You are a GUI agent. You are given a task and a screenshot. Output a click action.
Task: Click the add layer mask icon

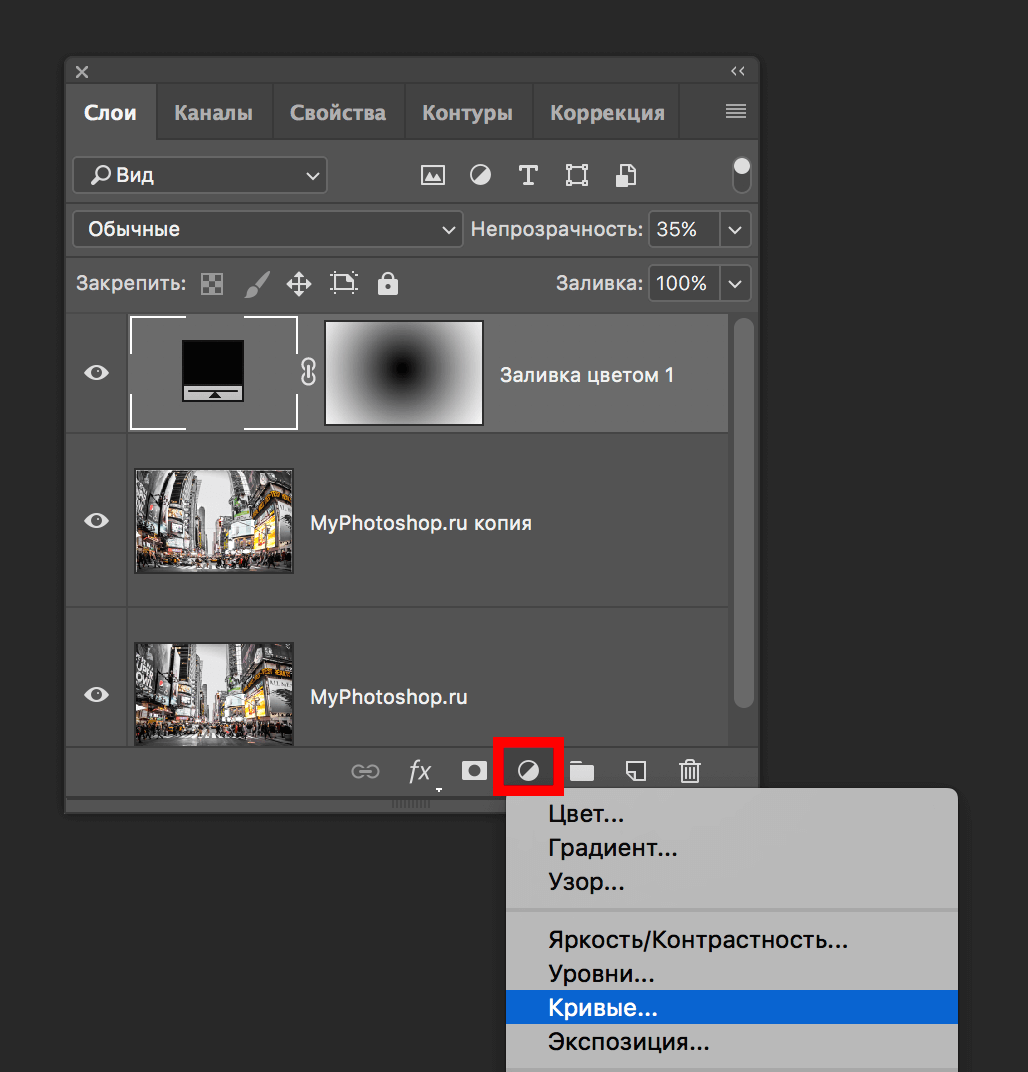click(x=474, y=771)
